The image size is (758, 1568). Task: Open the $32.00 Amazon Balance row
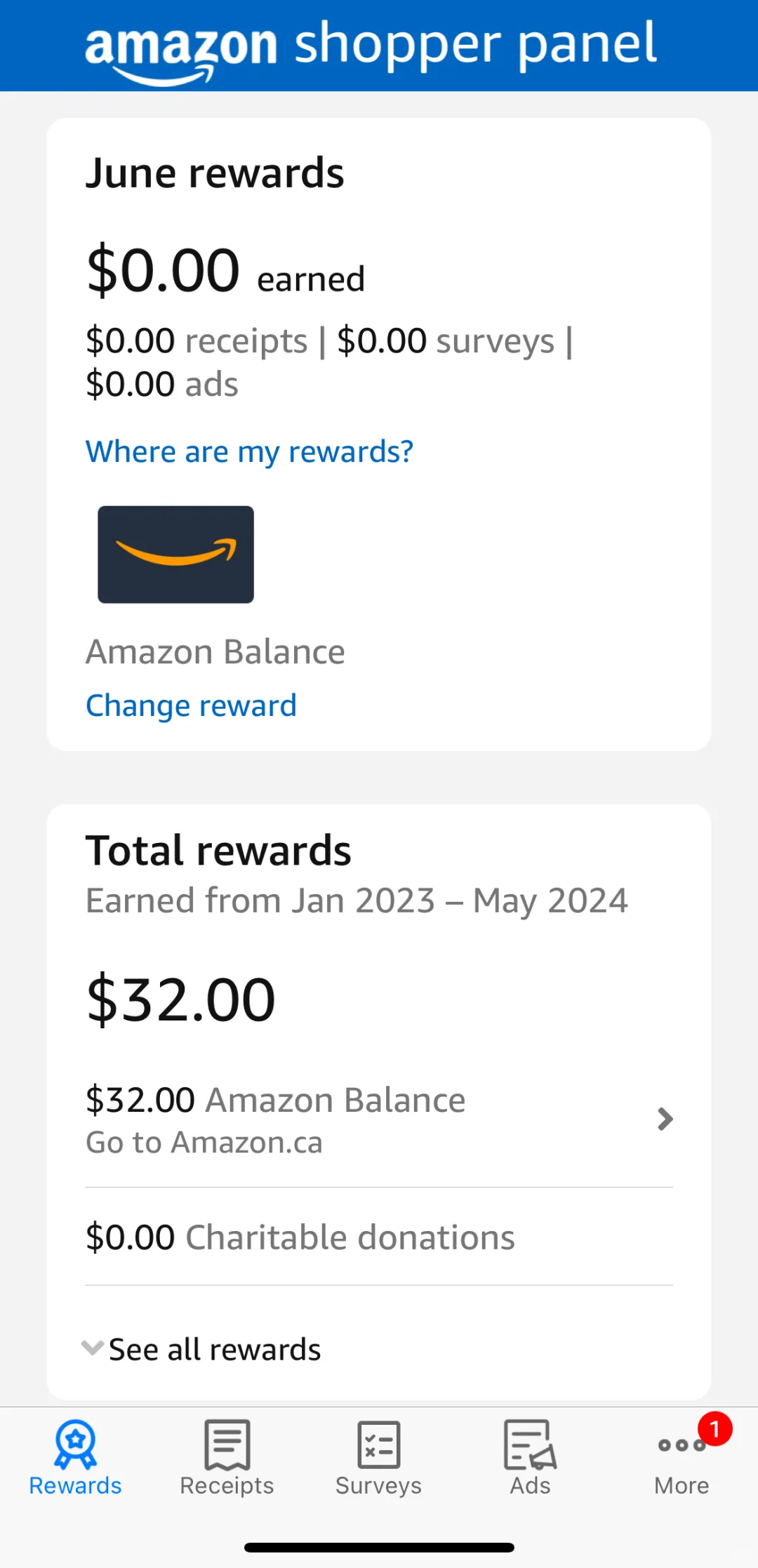point(275,1100)
